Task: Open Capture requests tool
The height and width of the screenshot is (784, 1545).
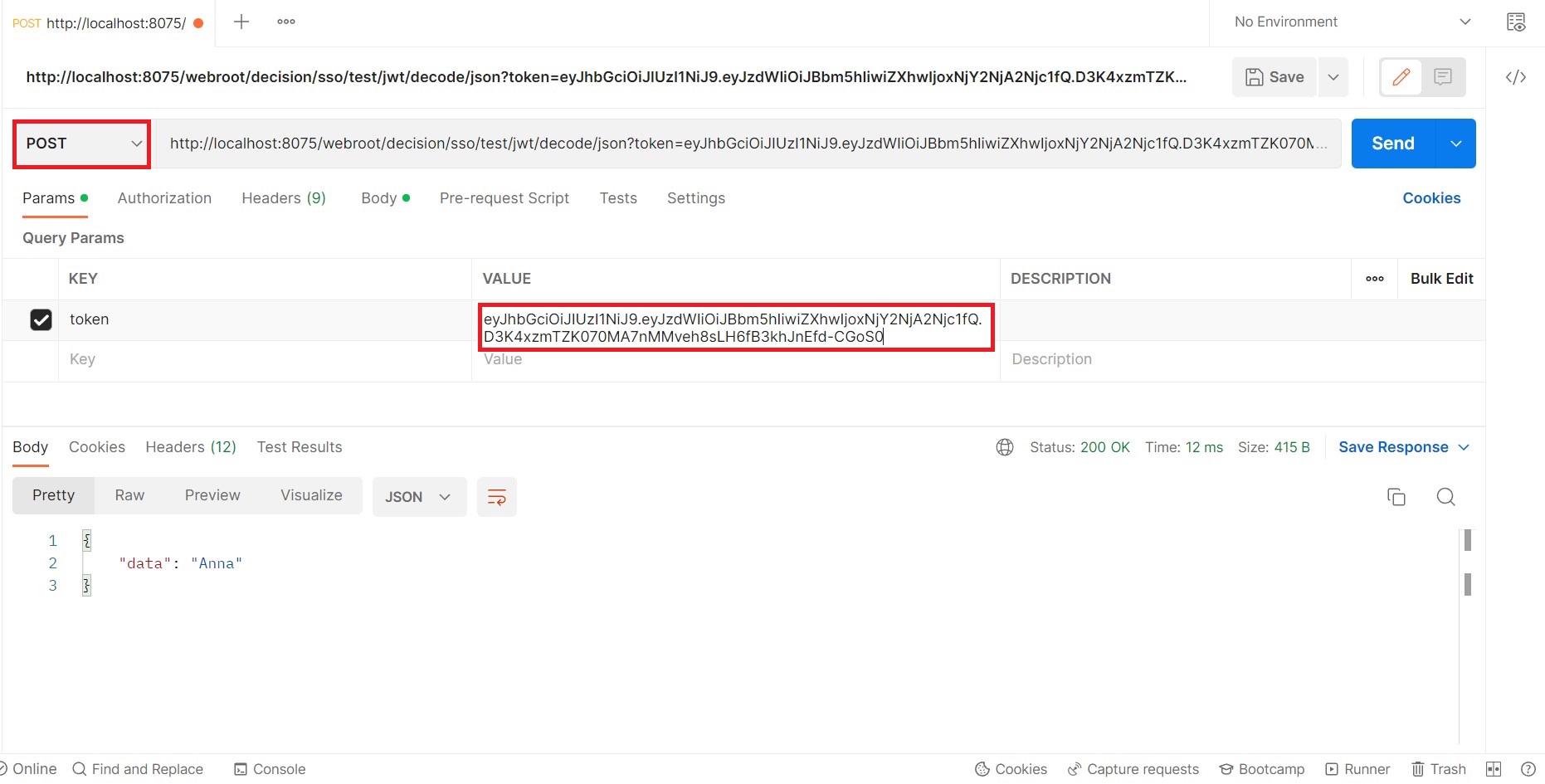Action: point(1133,769)
